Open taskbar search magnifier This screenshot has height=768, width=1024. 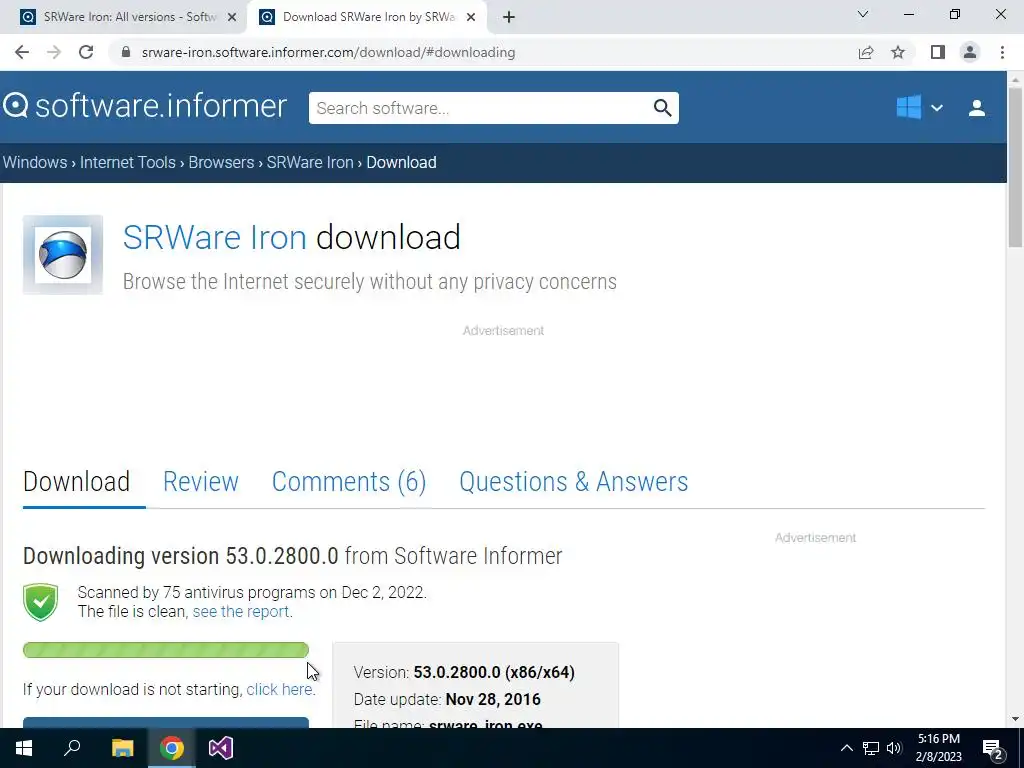(72, 748)
